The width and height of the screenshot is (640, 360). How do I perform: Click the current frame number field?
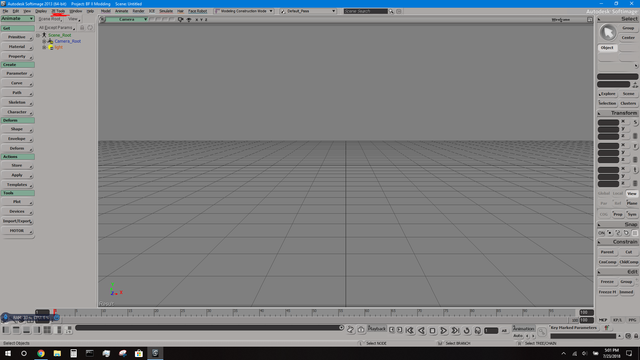491,331
